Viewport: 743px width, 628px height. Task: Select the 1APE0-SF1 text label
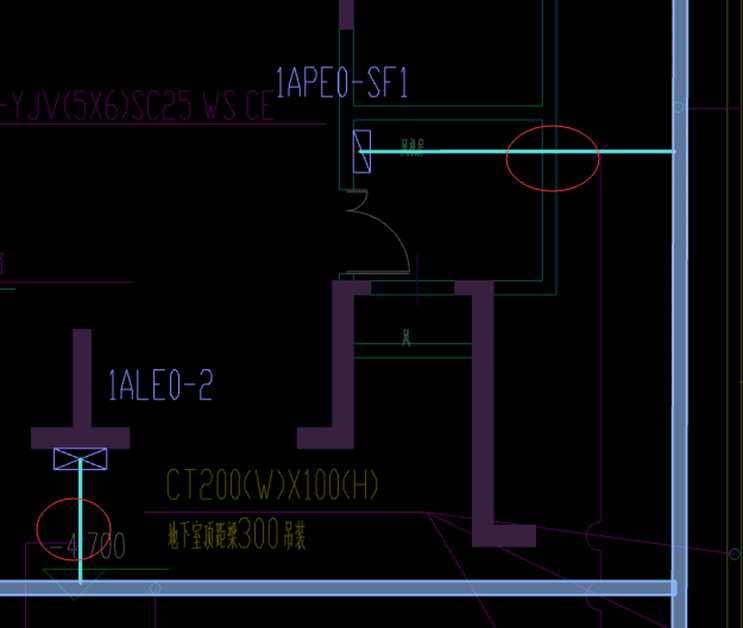(342, 84)
